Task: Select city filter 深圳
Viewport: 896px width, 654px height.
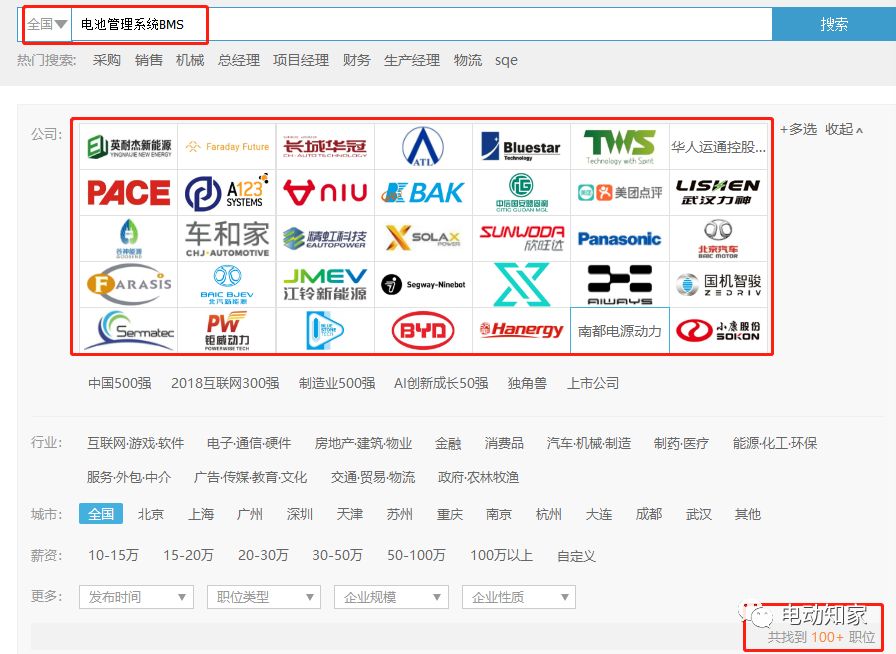Action: click(300, 515)
